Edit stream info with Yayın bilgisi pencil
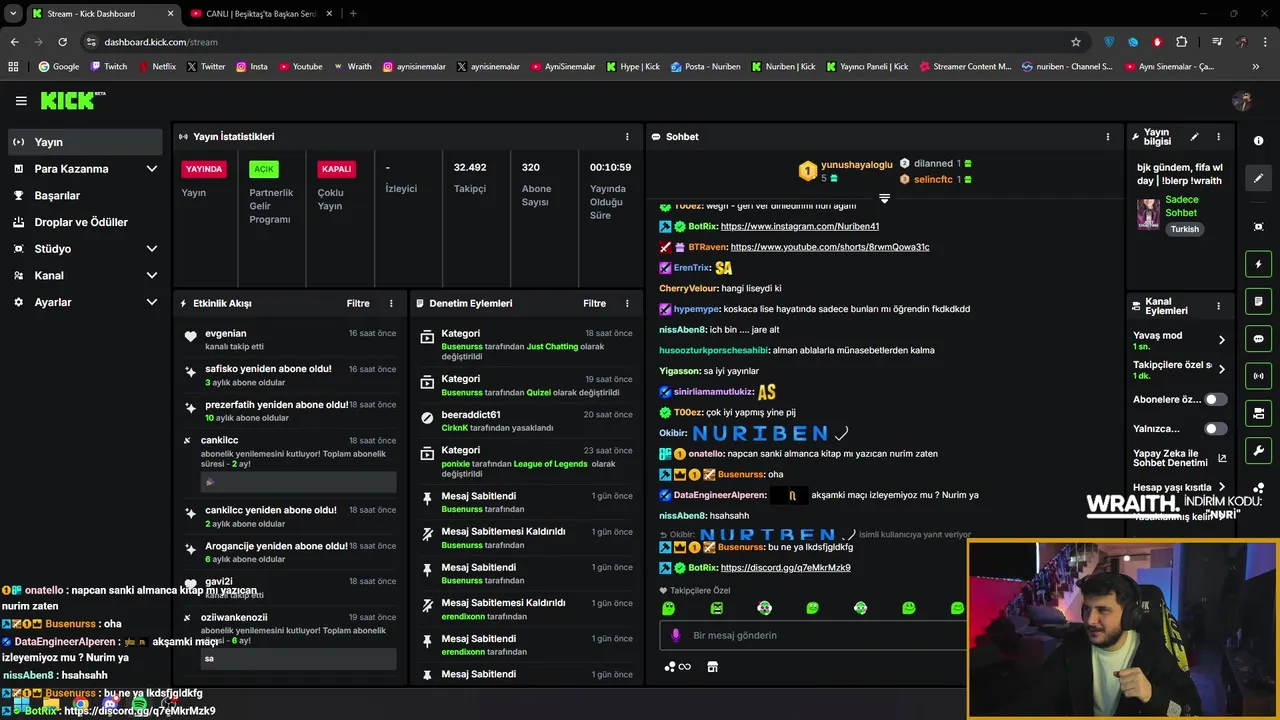The height and width of the screenshot is (720, 1280). tap(1194, 137)
